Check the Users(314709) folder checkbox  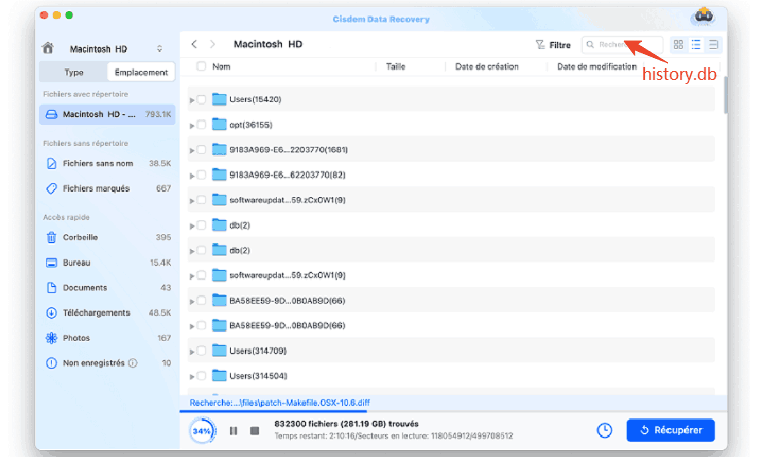pos(201,351)
